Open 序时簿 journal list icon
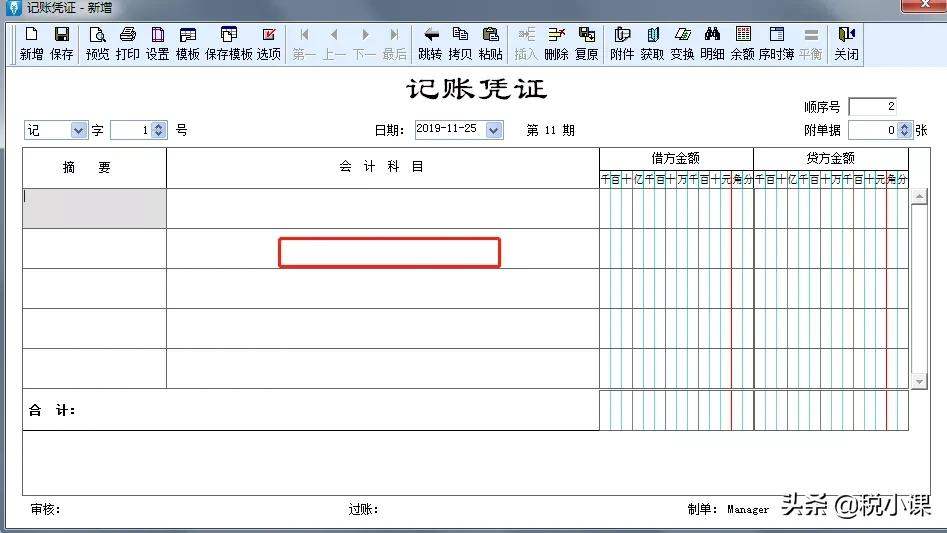Screen dimensions: 947x533 click(777, 43)
